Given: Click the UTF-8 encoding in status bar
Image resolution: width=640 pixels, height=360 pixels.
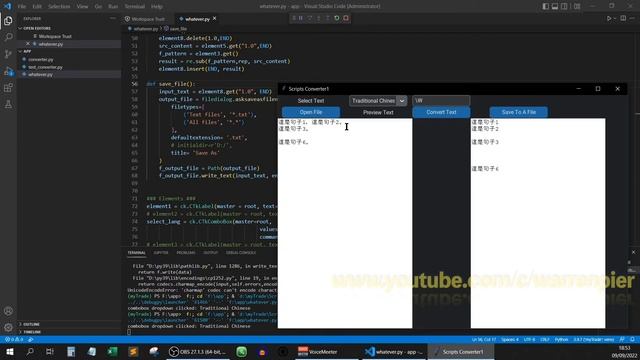Looking at the screenshot, I should pos(529,339).
